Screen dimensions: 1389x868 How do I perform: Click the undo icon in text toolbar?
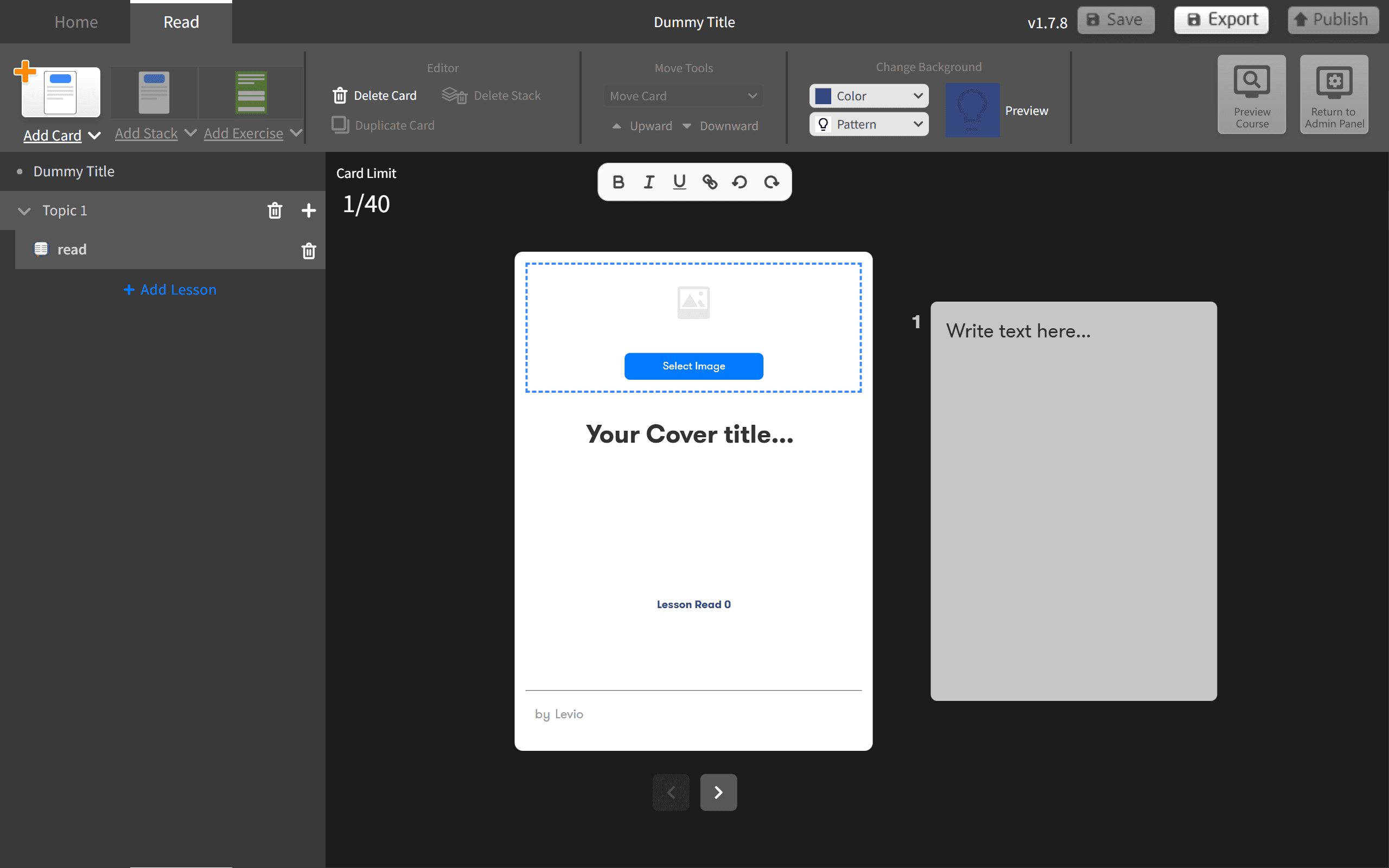(x=740, y=182)
